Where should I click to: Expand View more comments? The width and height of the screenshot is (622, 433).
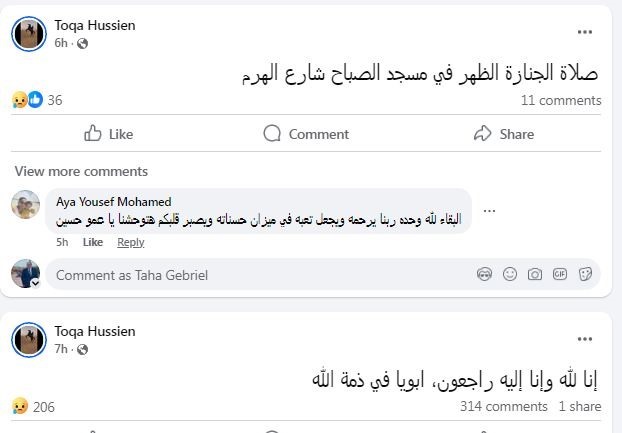point(81,171)
